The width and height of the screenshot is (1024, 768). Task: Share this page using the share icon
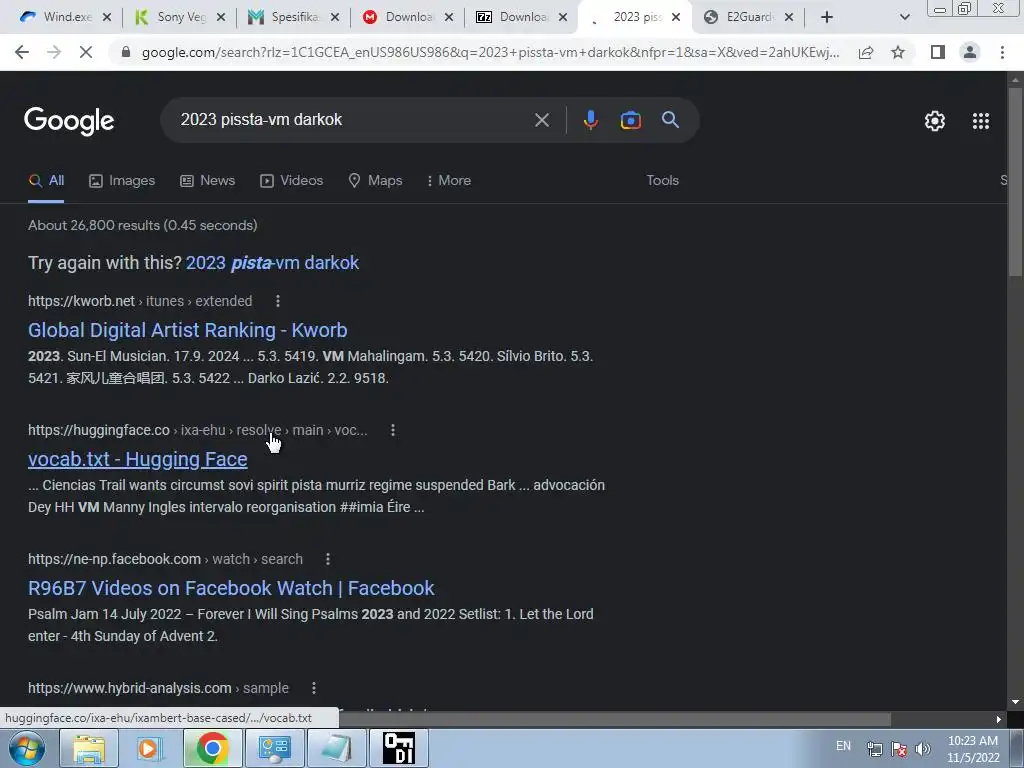(866, 52)
